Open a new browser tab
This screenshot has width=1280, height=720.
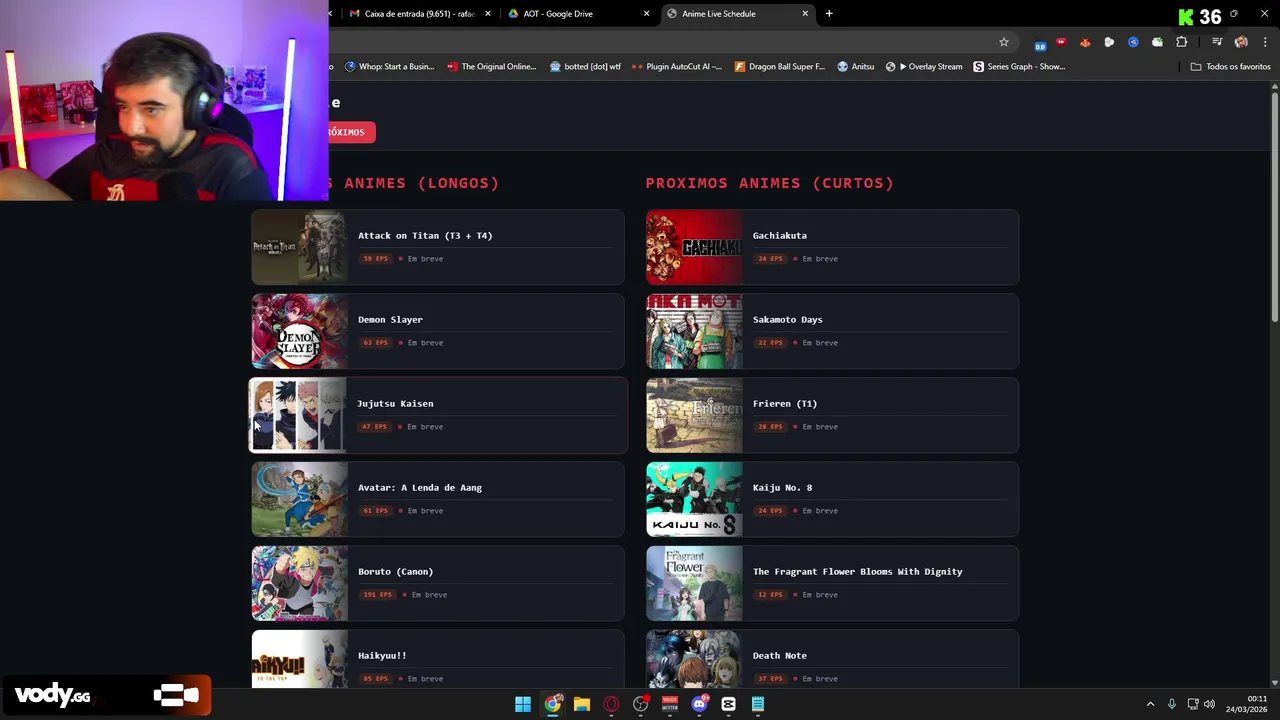tap(829, 14)
